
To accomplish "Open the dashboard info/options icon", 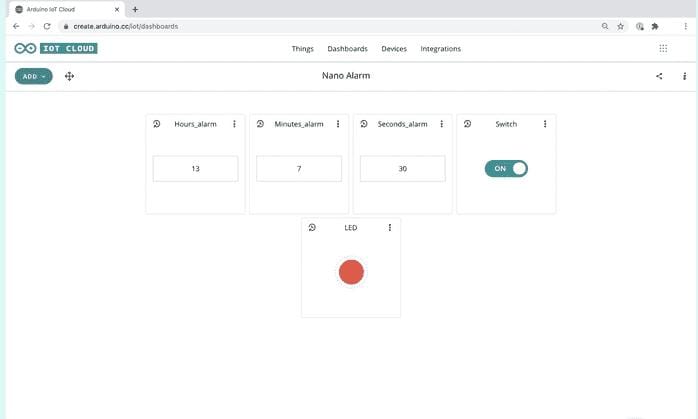I will [684, 76].
